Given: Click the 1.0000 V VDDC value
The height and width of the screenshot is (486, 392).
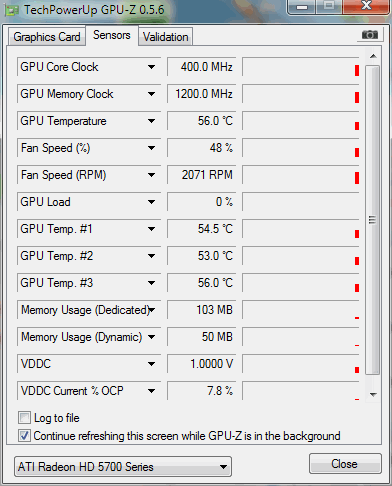Looking at the screenshot, I should [202, 364].
